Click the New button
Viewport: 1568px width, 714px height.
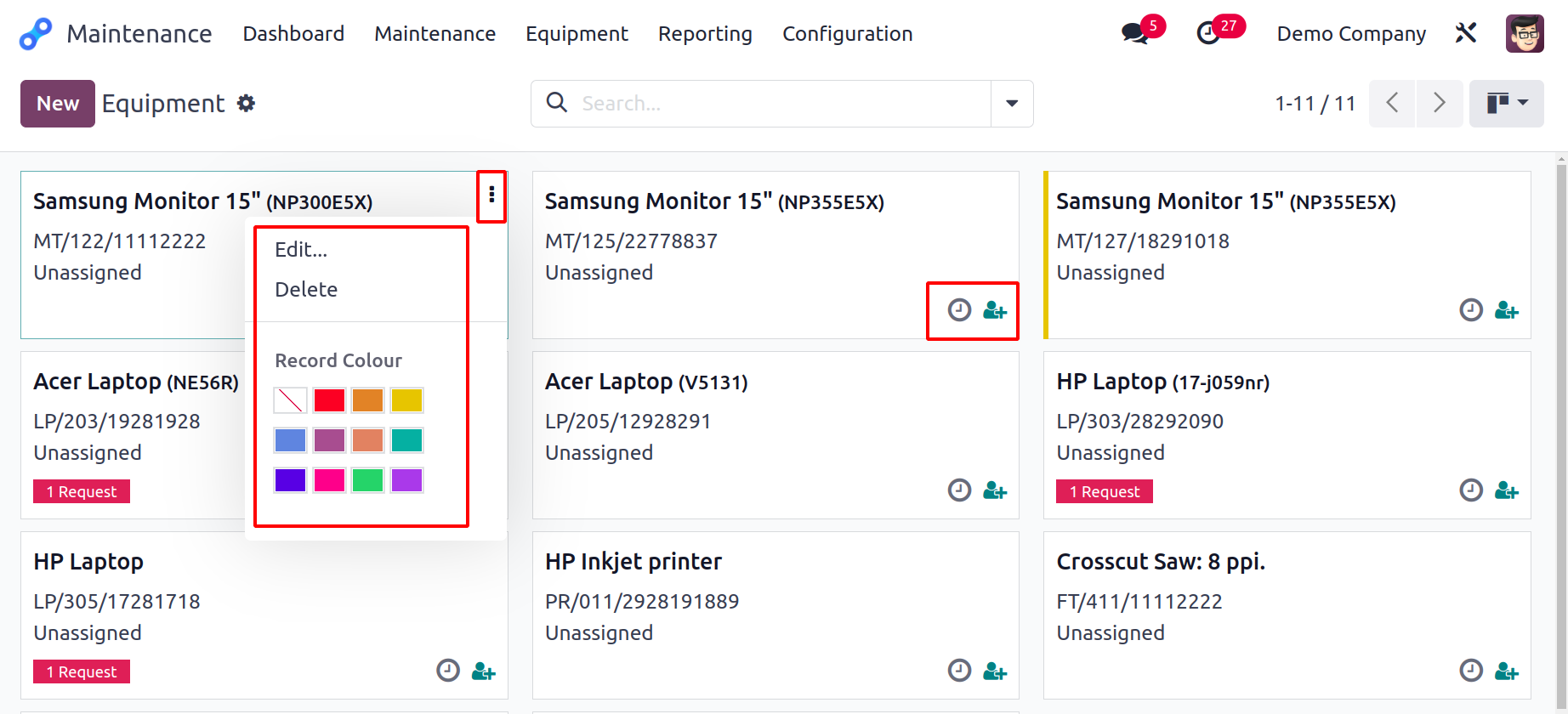[58, 104]
